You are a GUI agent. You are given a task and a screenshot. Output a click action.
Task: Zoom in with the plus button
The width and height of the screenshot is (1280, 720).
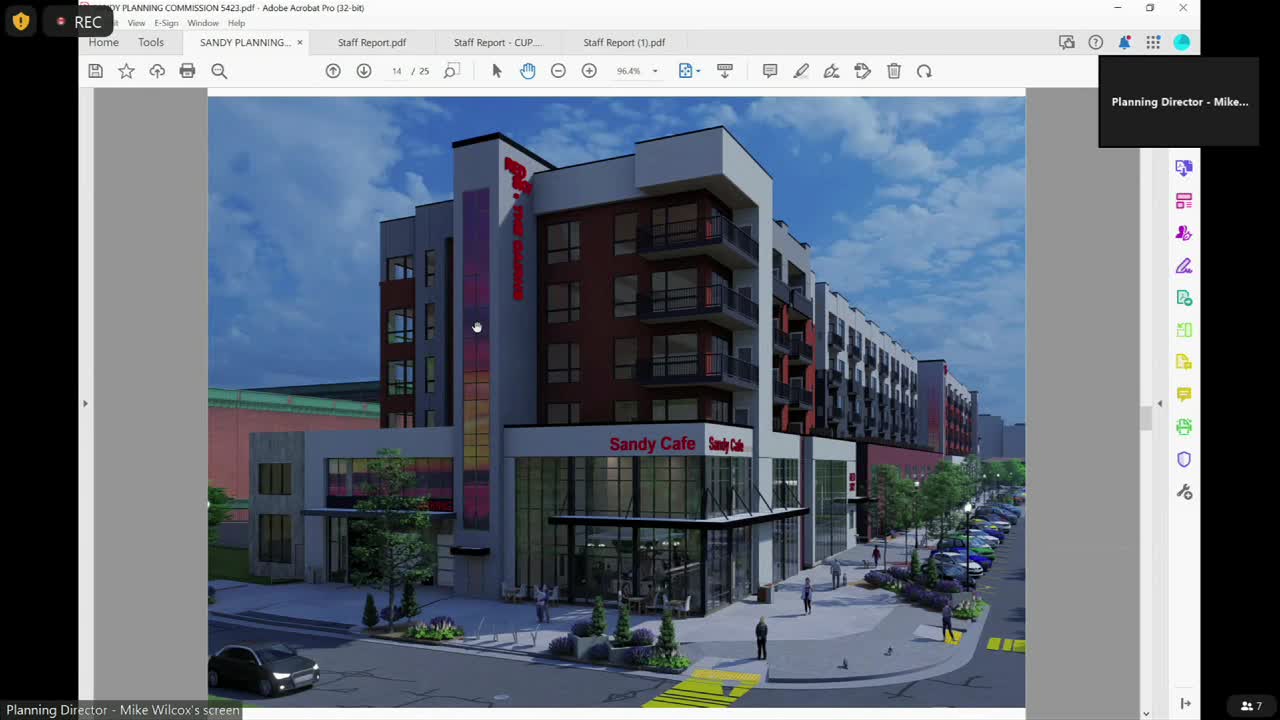(589, 71)
